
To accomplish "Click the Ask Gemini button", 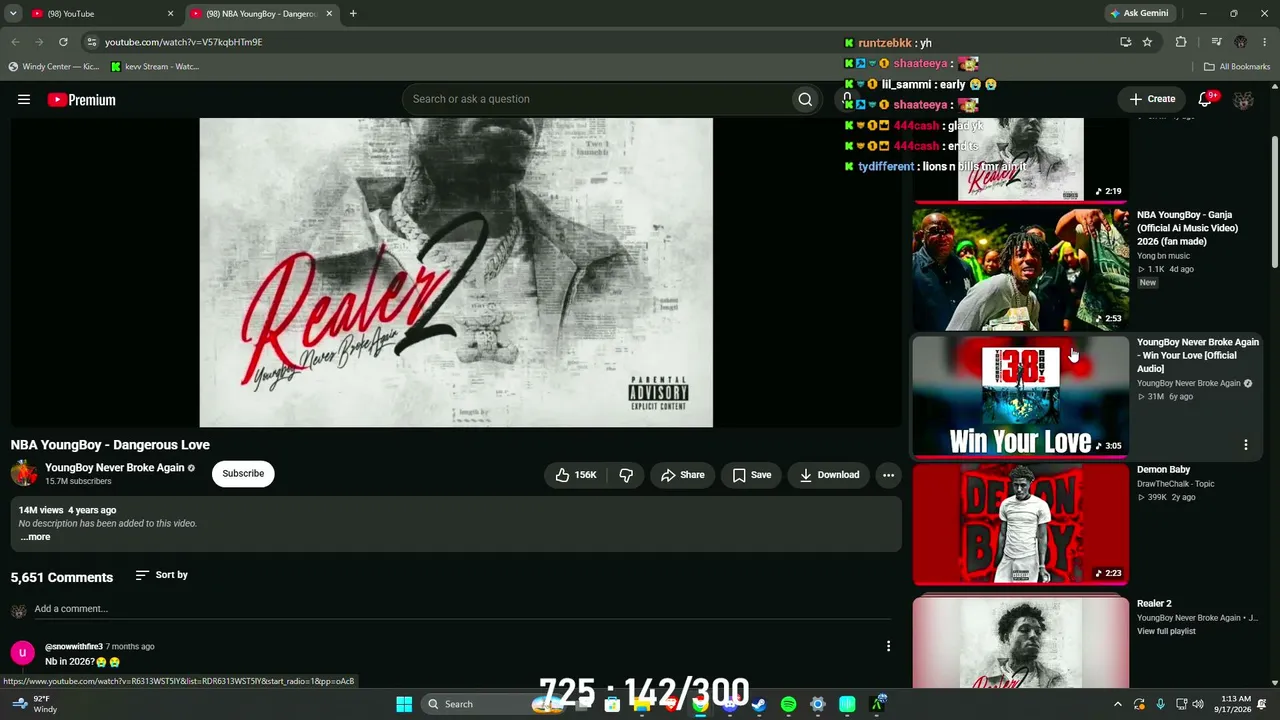I will (x=1138, y=14).
